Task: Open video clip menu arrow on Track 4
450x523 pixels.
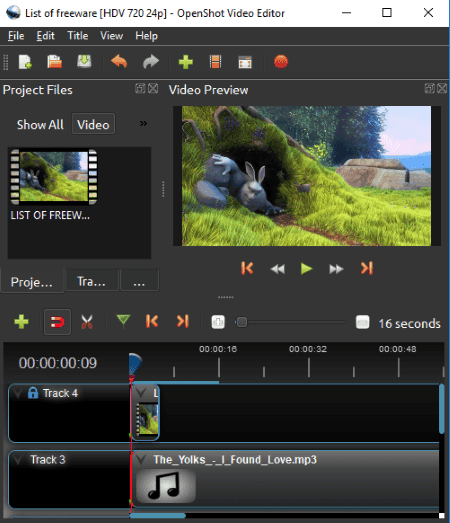Action: 141,393
